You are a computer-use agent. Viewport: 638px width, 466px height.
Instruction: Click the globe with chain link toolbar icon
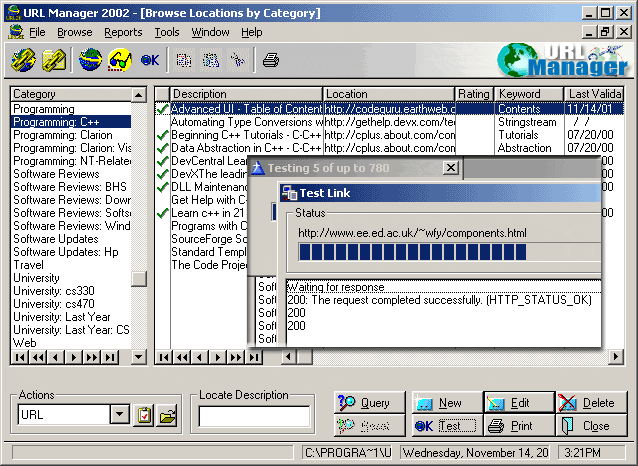pos(23,60)
